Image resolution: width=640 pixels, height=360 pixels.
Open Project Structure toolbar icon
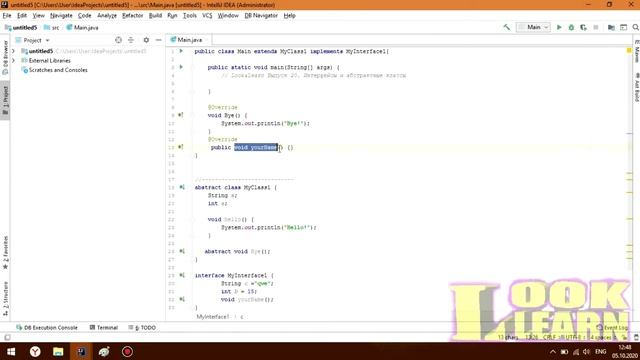[x=611, y=27]
